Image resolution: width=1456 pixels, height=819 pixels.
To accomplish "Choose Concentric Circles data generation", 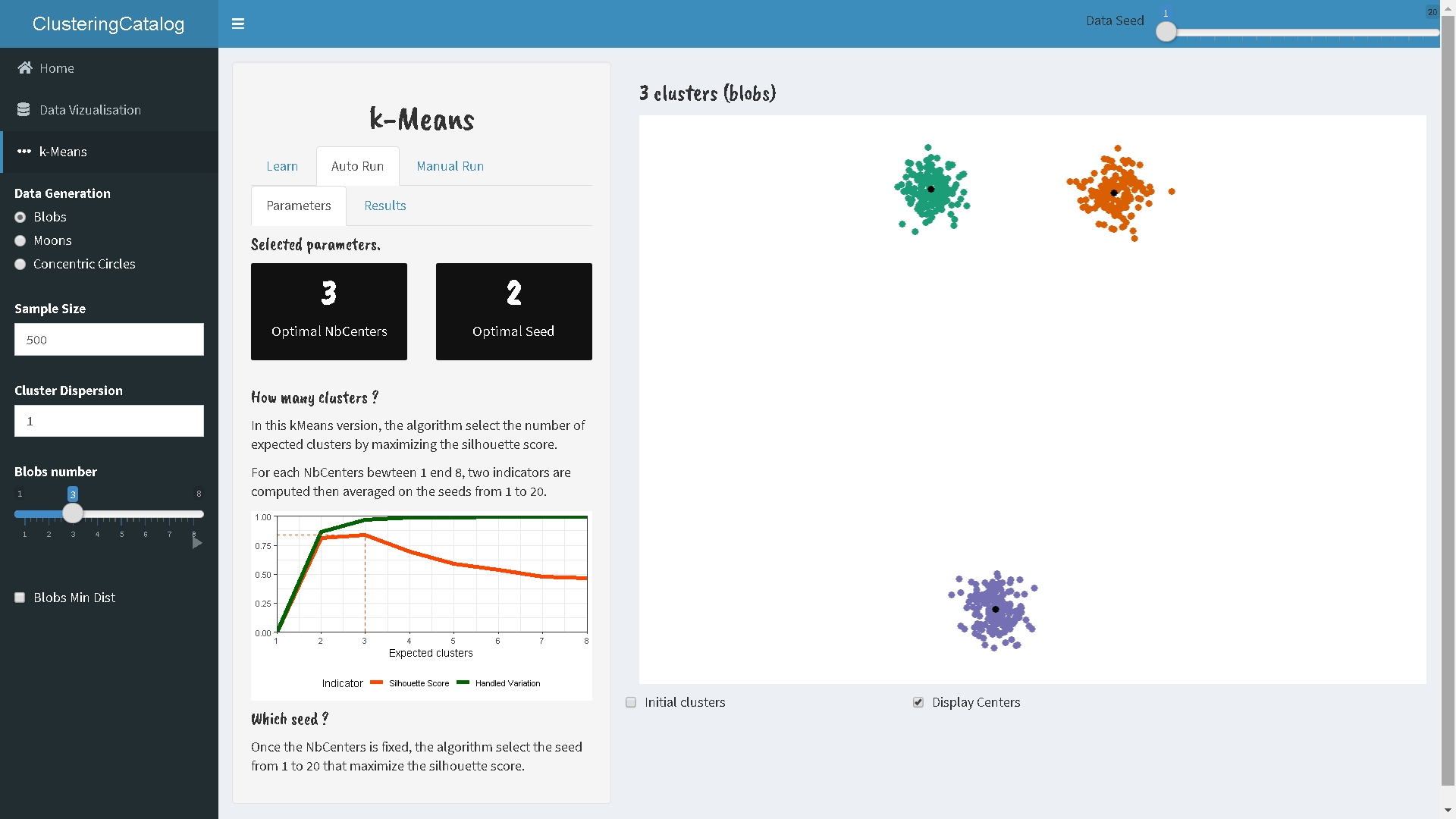I will pyautogui.click(x=20, y=265).
